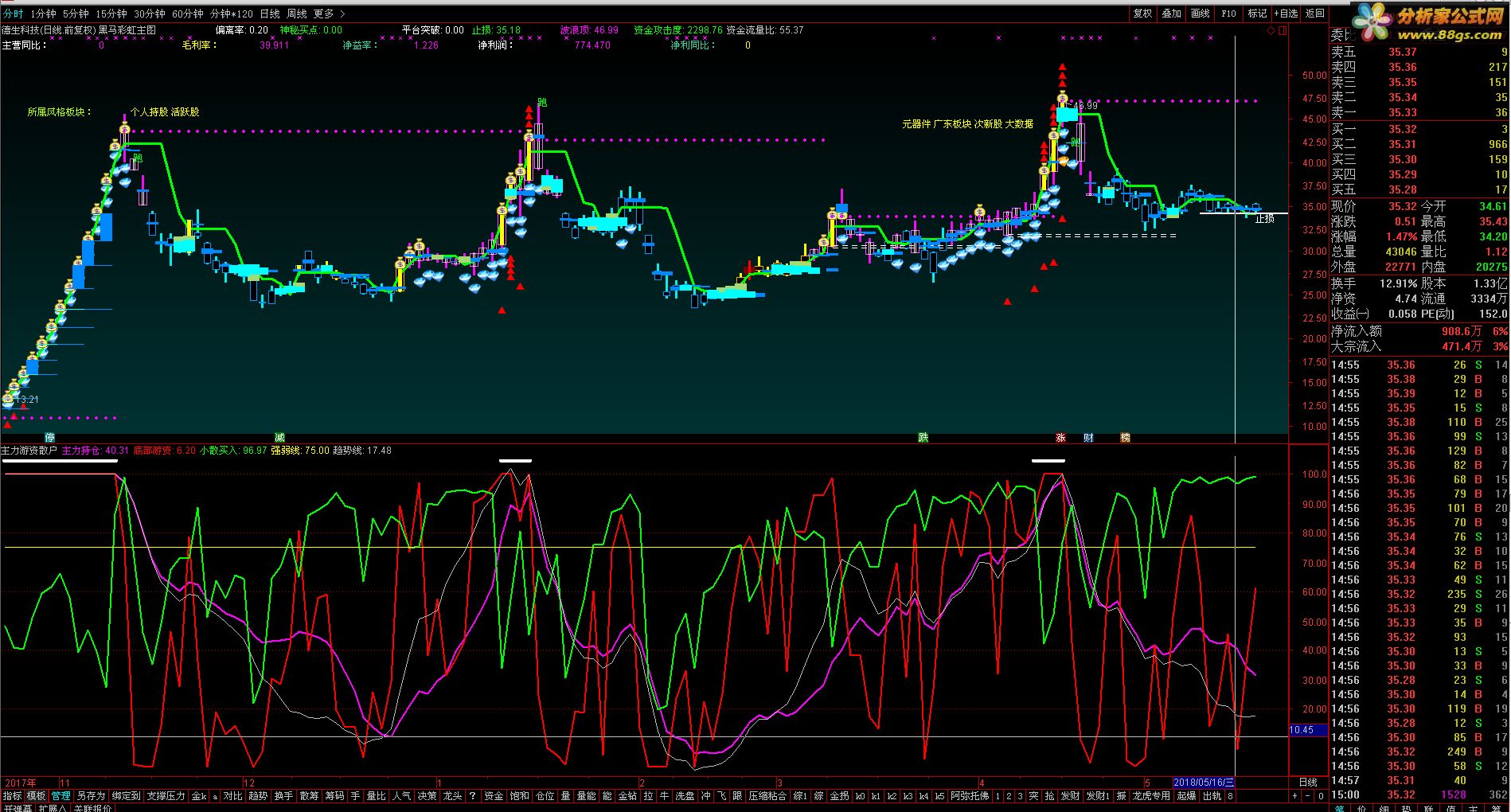Click the 减 marker on the chart bottom

(x=279, y=438)
